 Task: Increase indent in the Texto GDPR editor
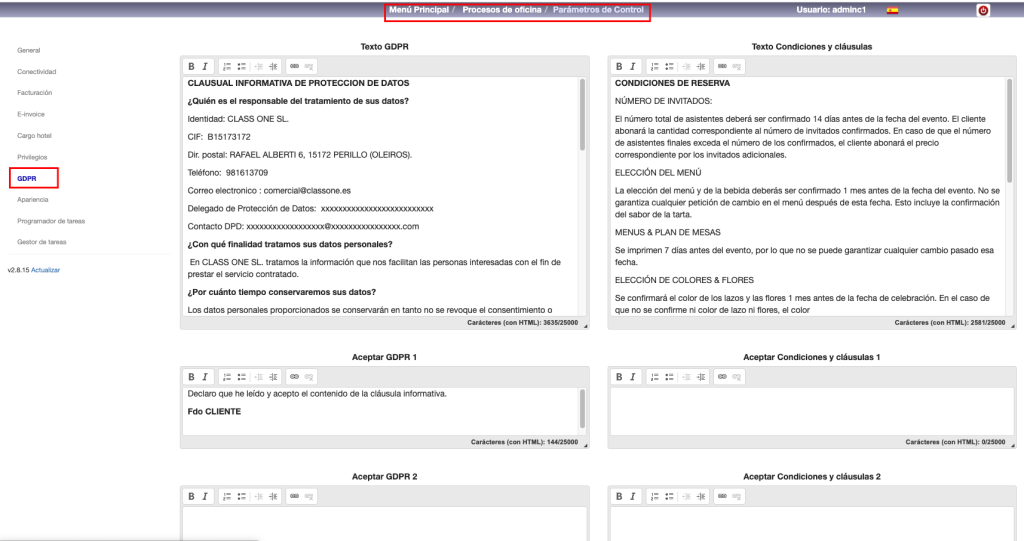[273, 66]
